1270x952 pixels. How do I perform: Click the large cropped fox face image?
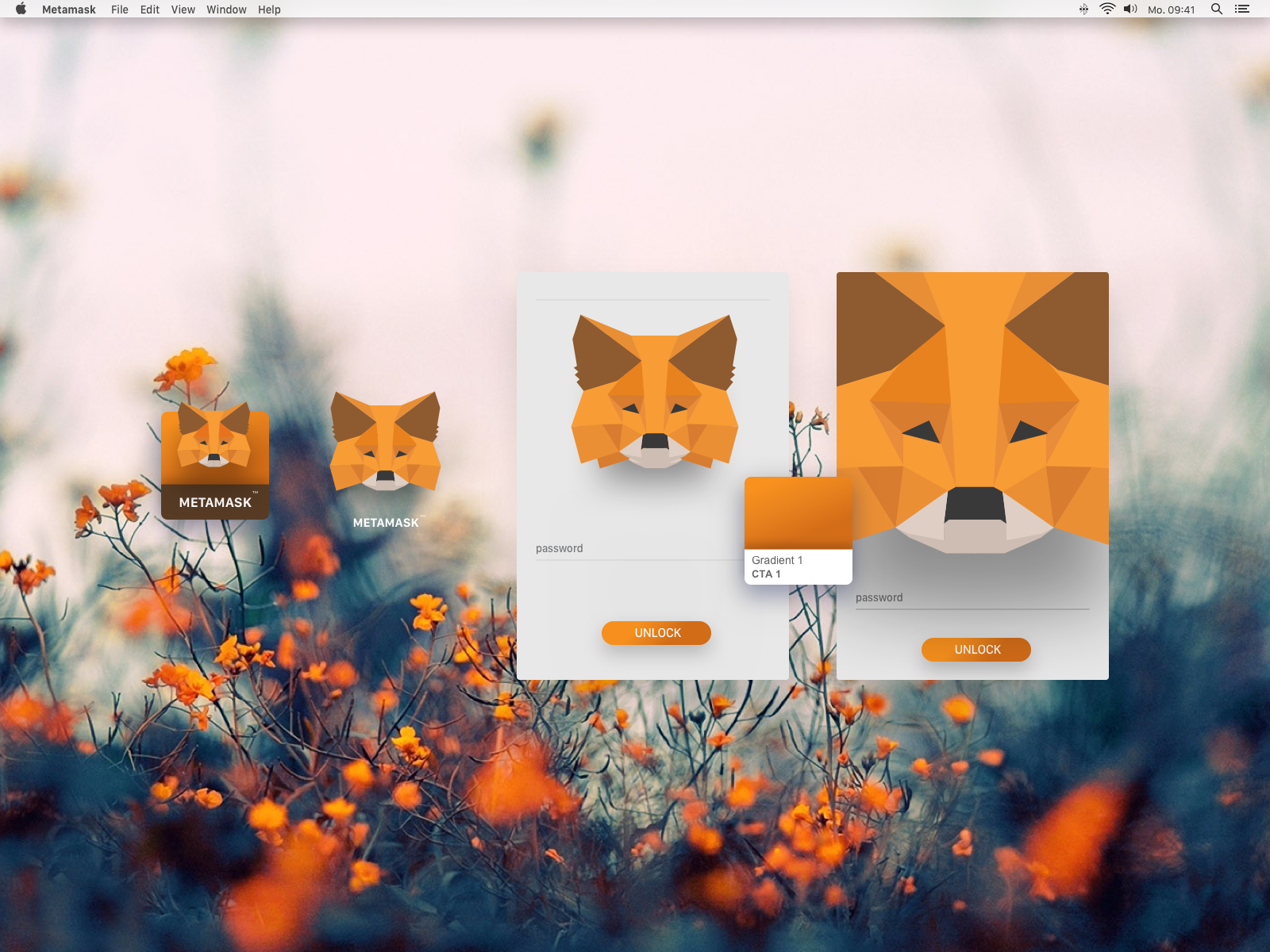click(972, 413)
